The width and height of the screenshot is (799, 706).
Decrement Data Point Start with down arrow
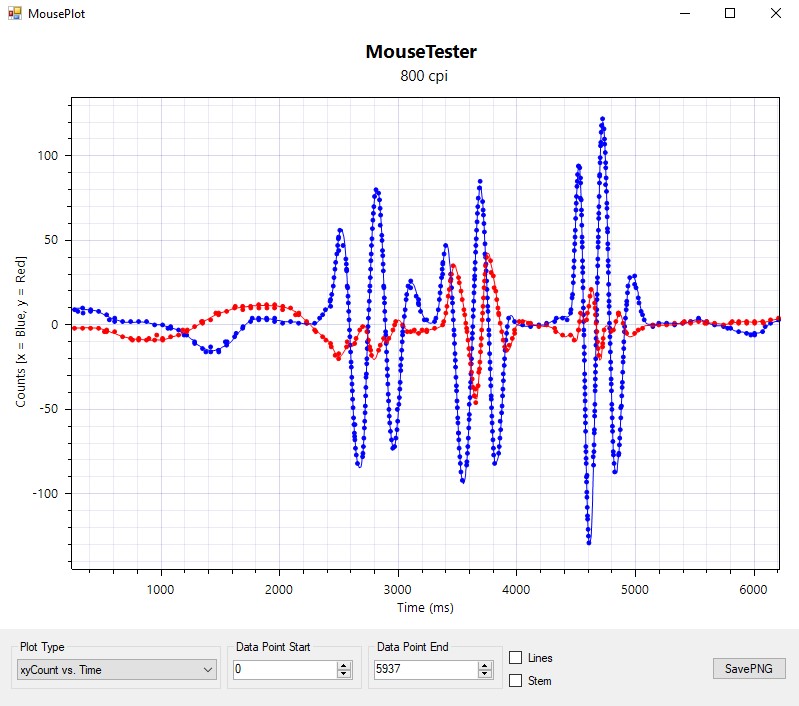click(344, 675)
